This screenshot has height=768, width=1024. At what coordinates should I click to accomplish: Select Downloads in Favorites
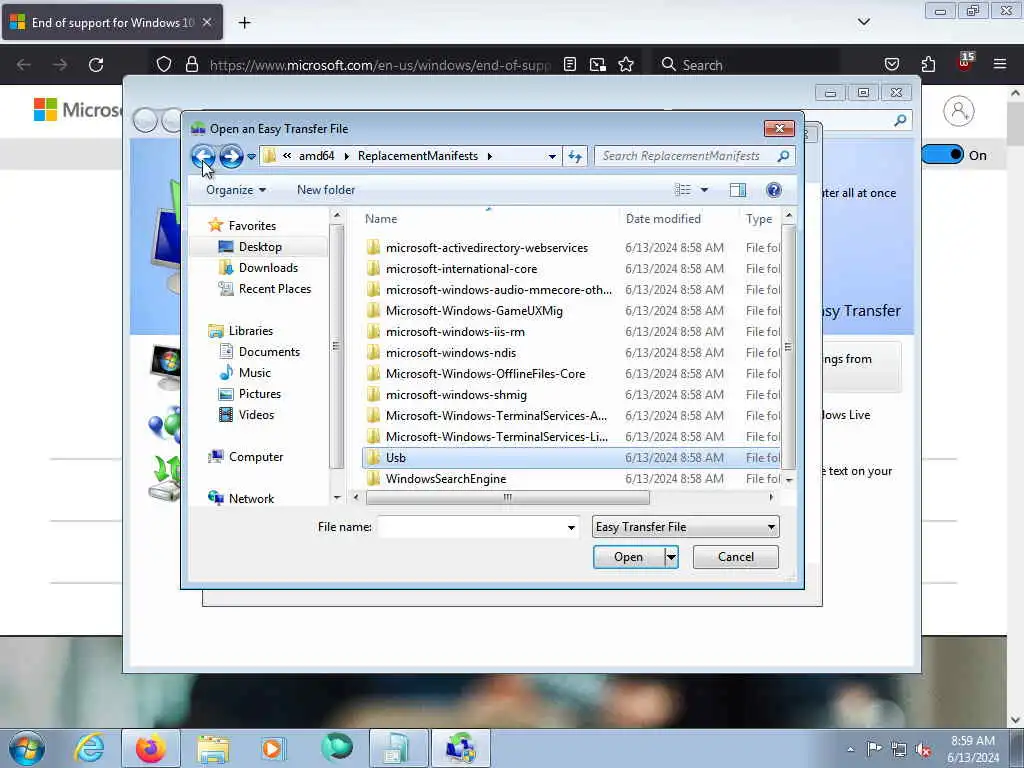coord(268,268)
